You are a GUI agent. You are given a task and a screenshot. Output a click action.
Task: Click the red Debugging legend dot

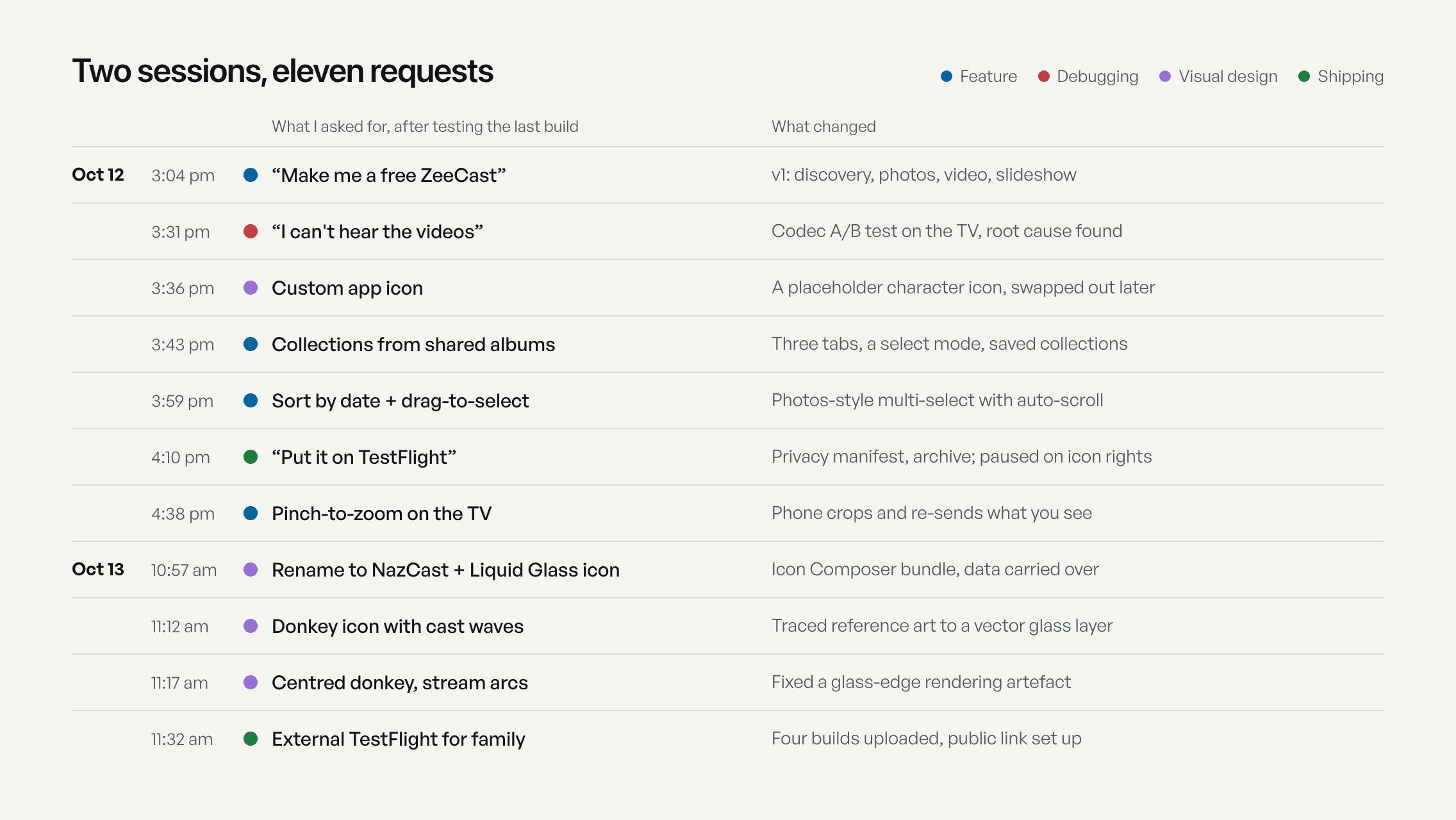click(x=1044, y=76)
